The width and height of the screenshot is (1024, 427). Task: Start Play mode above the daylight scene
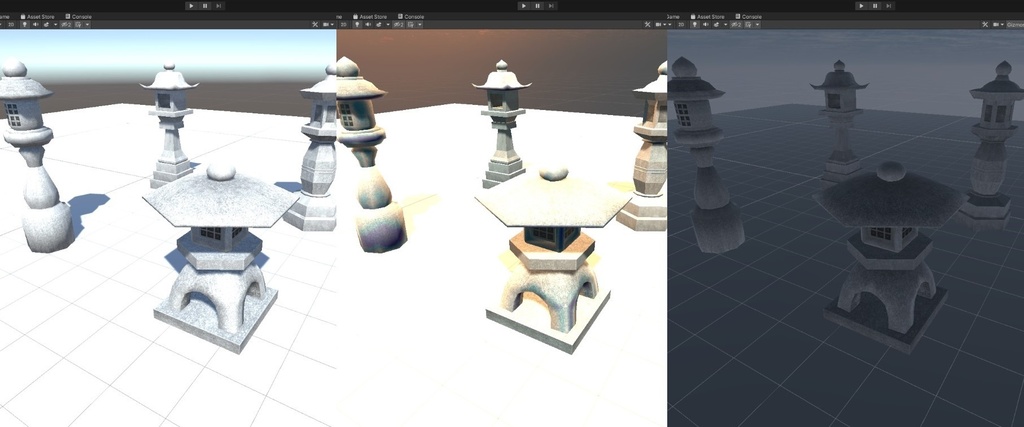[x=191, y=6]
